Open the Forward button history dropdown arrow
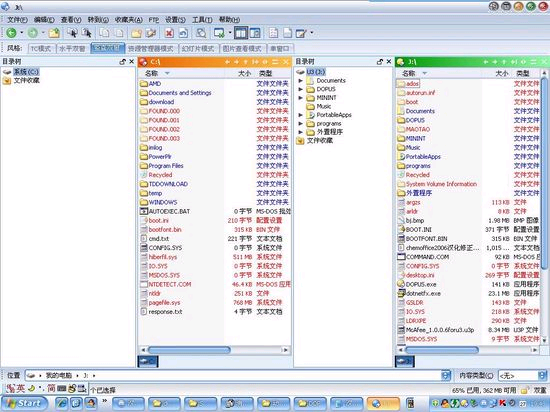This screenshot has width=550, height=412. click(x=43, y=33)
